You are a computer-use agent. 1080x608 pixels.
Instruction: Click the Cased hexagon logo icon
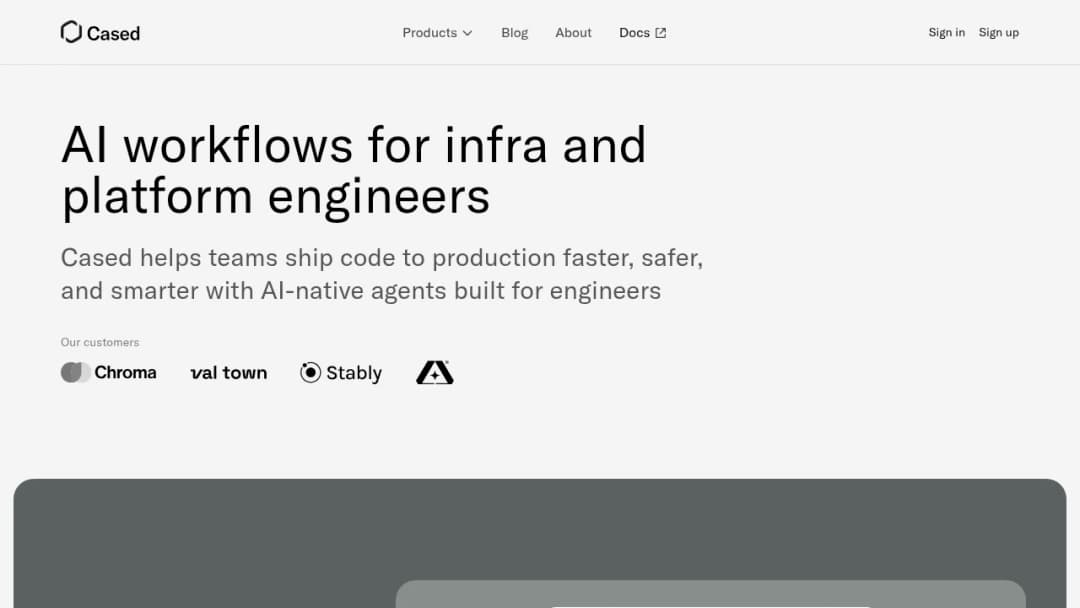coord(71,32)
